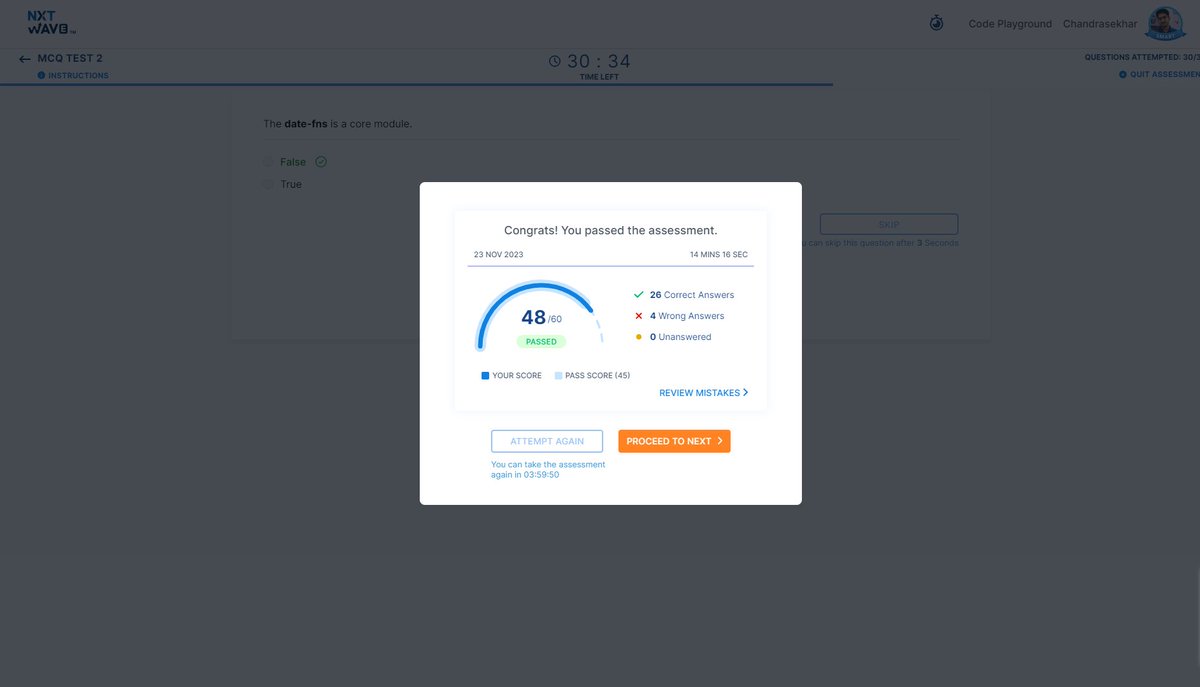Open the stopwatch timer icon in header
This screenshot has width=1200, height=687.
click(936, 23)
